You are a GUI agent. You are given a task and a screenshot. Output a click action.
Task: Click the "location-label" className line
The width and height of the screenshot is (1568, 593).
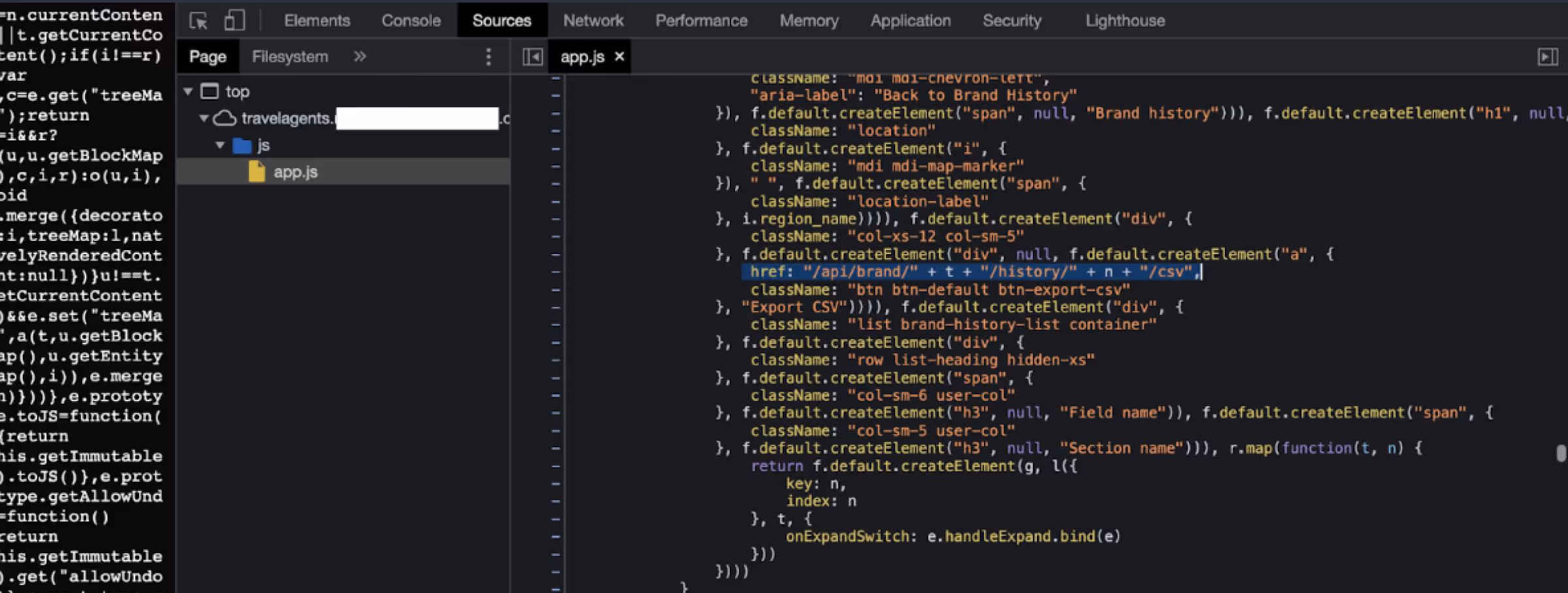[869, 201]
